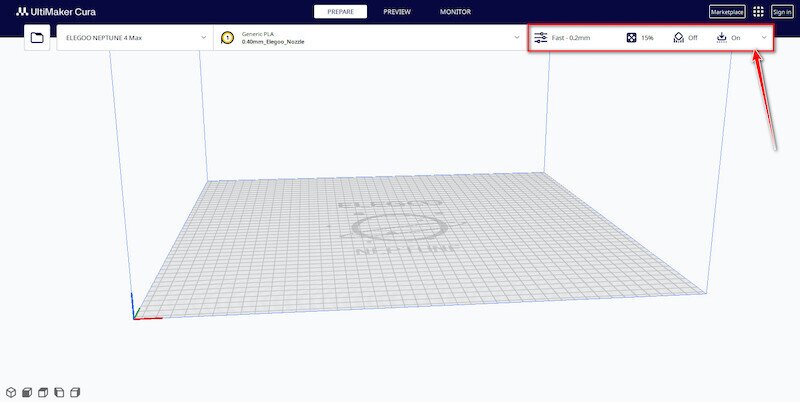Switch to front view cube icon
Screen dimensions: 800x402
[x=27, y=392]
